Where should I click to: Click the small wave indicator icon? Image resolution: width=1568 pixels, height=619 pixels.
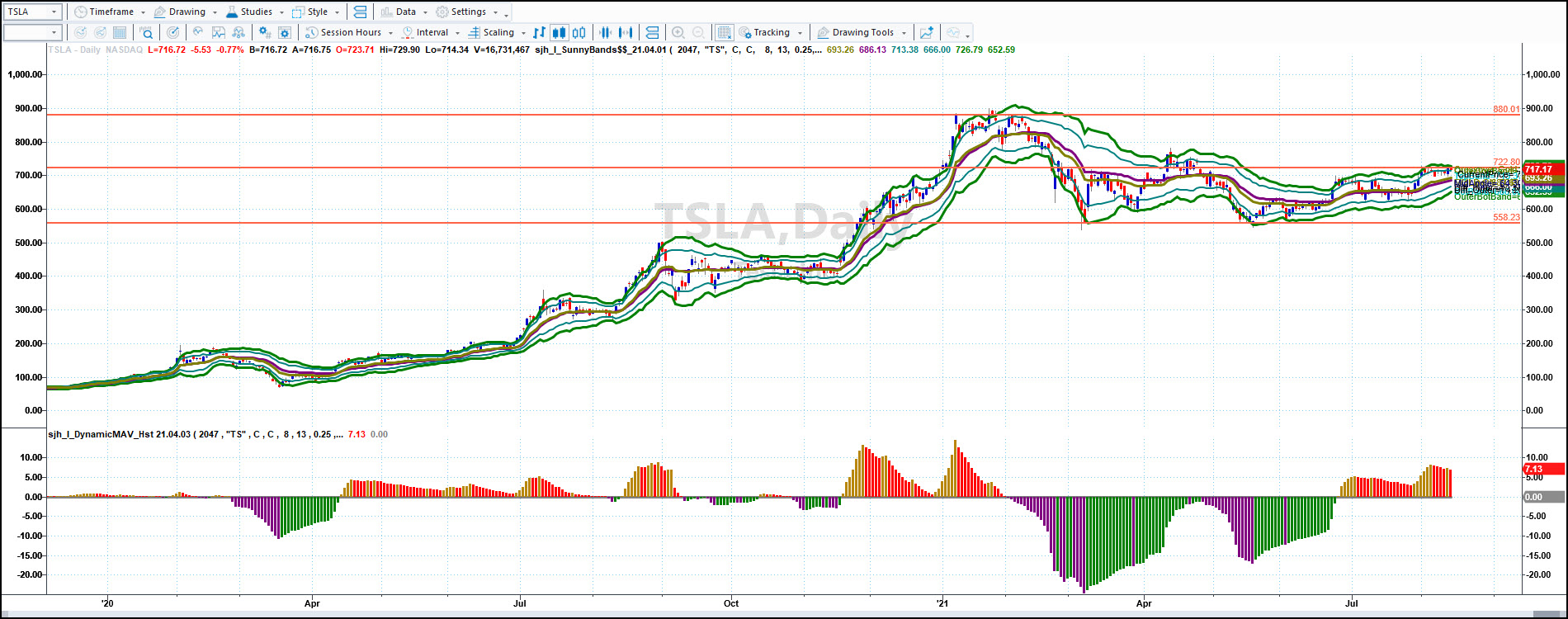[x=198, y=33]
